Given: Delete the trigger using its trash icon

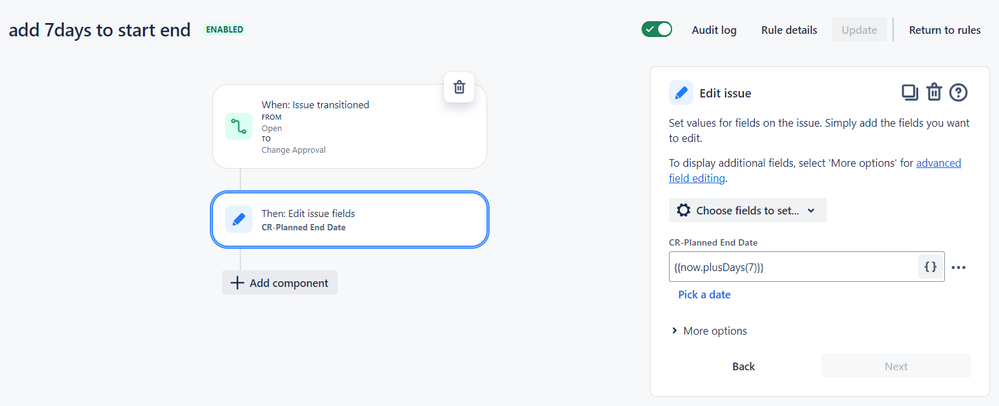Looking at the screenshot, I should (x=459, y=87).
